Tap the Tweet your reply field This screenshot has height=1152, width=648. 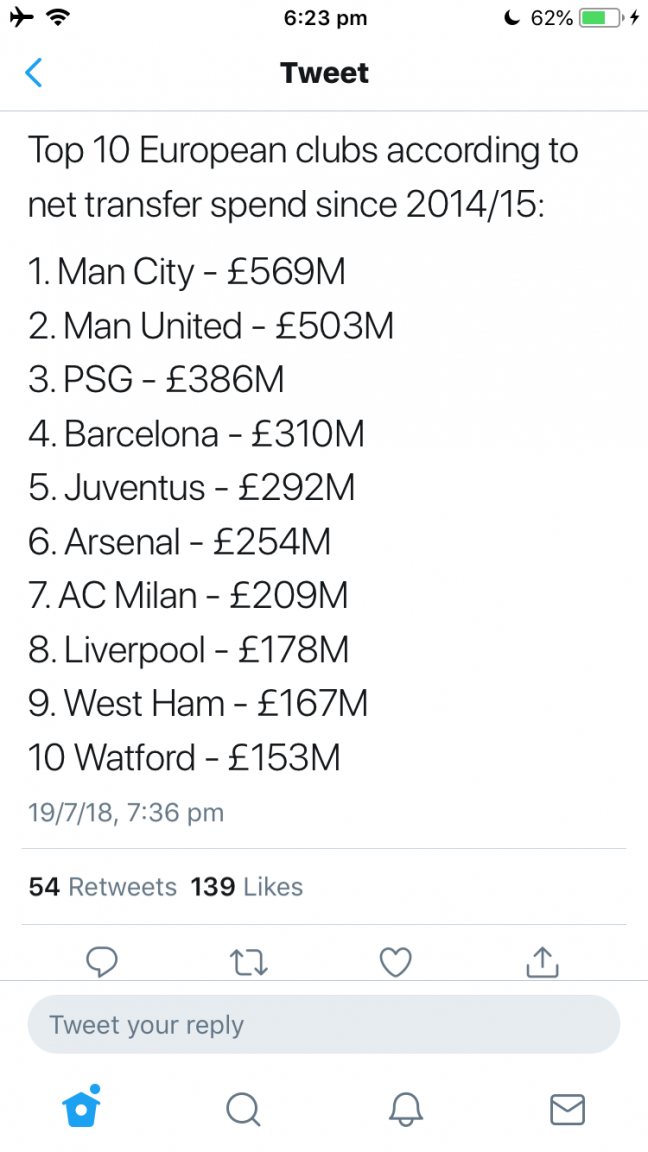pyautogui.click(x=324, y=1025)
